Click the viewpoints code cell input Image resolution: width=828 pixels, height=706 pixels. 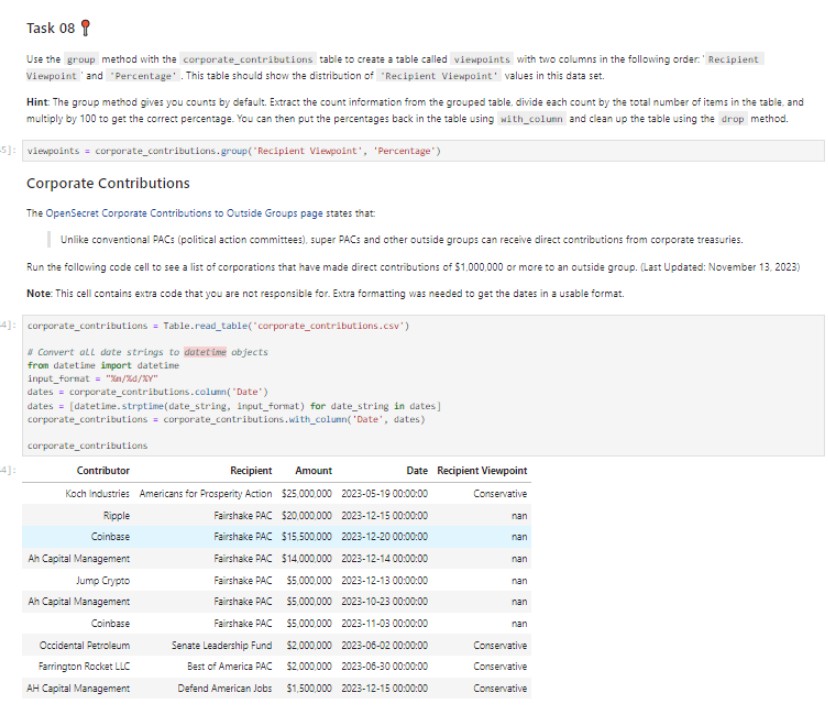click(x=423, y=151)
